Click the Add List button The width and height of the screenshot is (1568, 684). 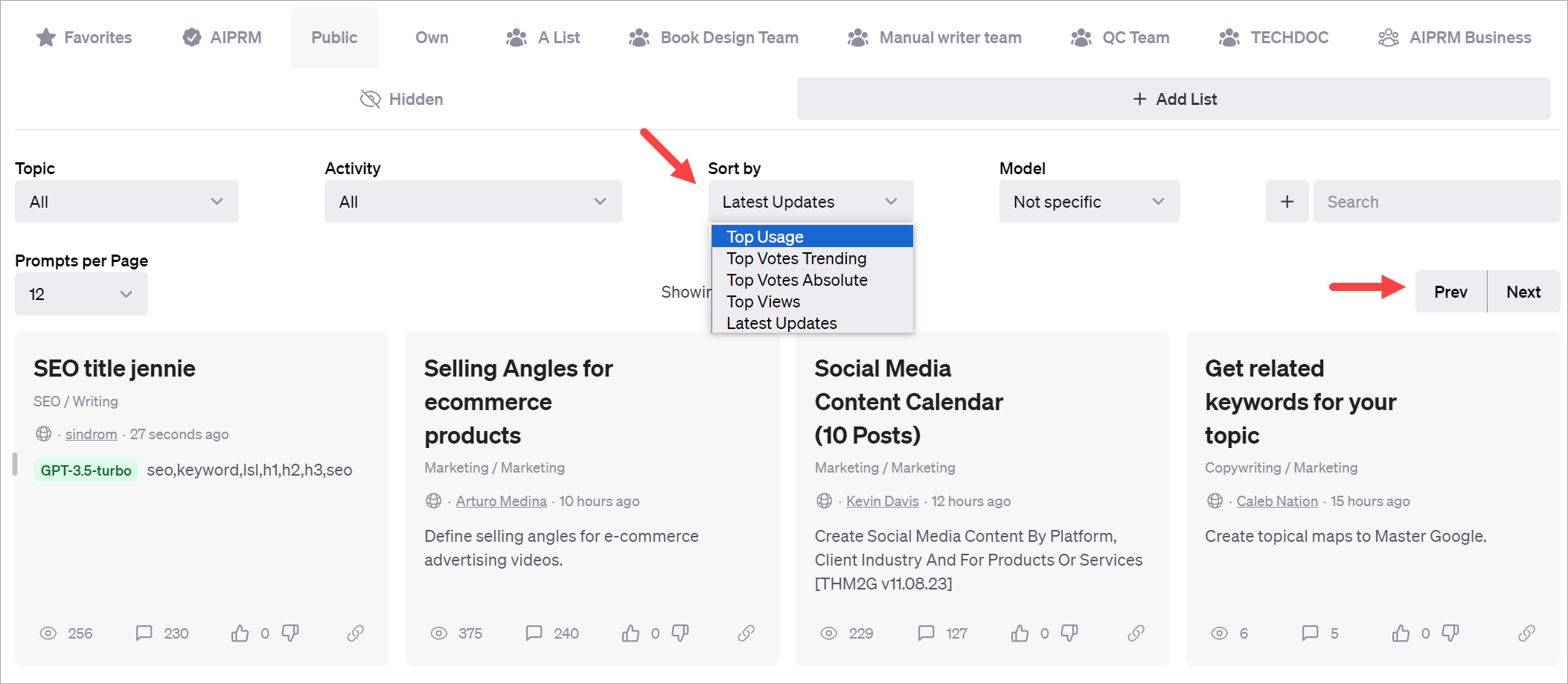[x=1174, y=98]
